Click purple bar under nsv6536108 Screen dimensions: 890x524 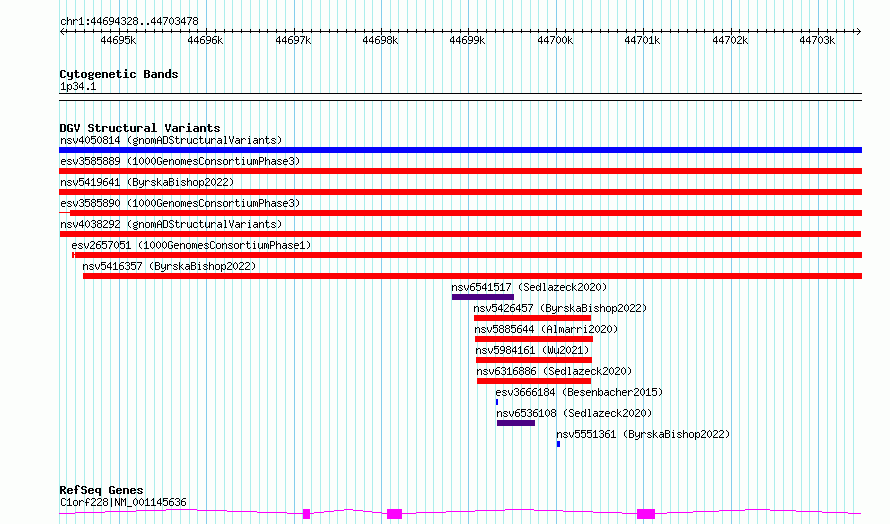516,423
